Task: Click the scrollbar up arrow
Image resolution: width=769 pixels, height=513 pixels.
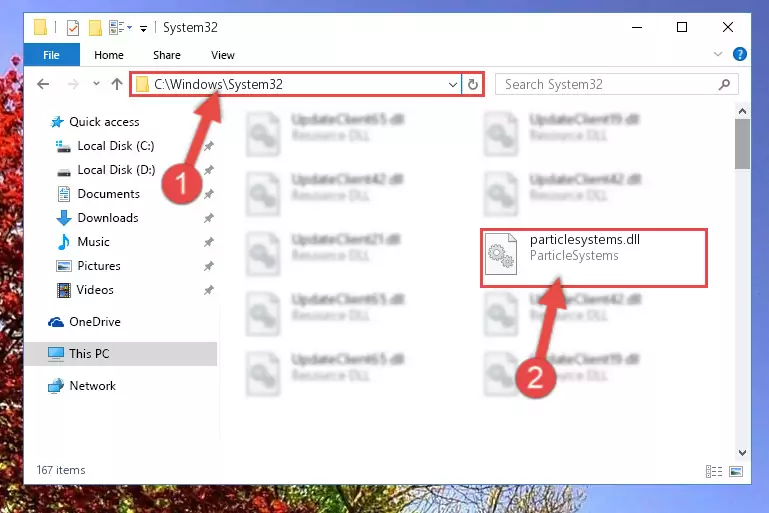Action: (x=742, y=111)
